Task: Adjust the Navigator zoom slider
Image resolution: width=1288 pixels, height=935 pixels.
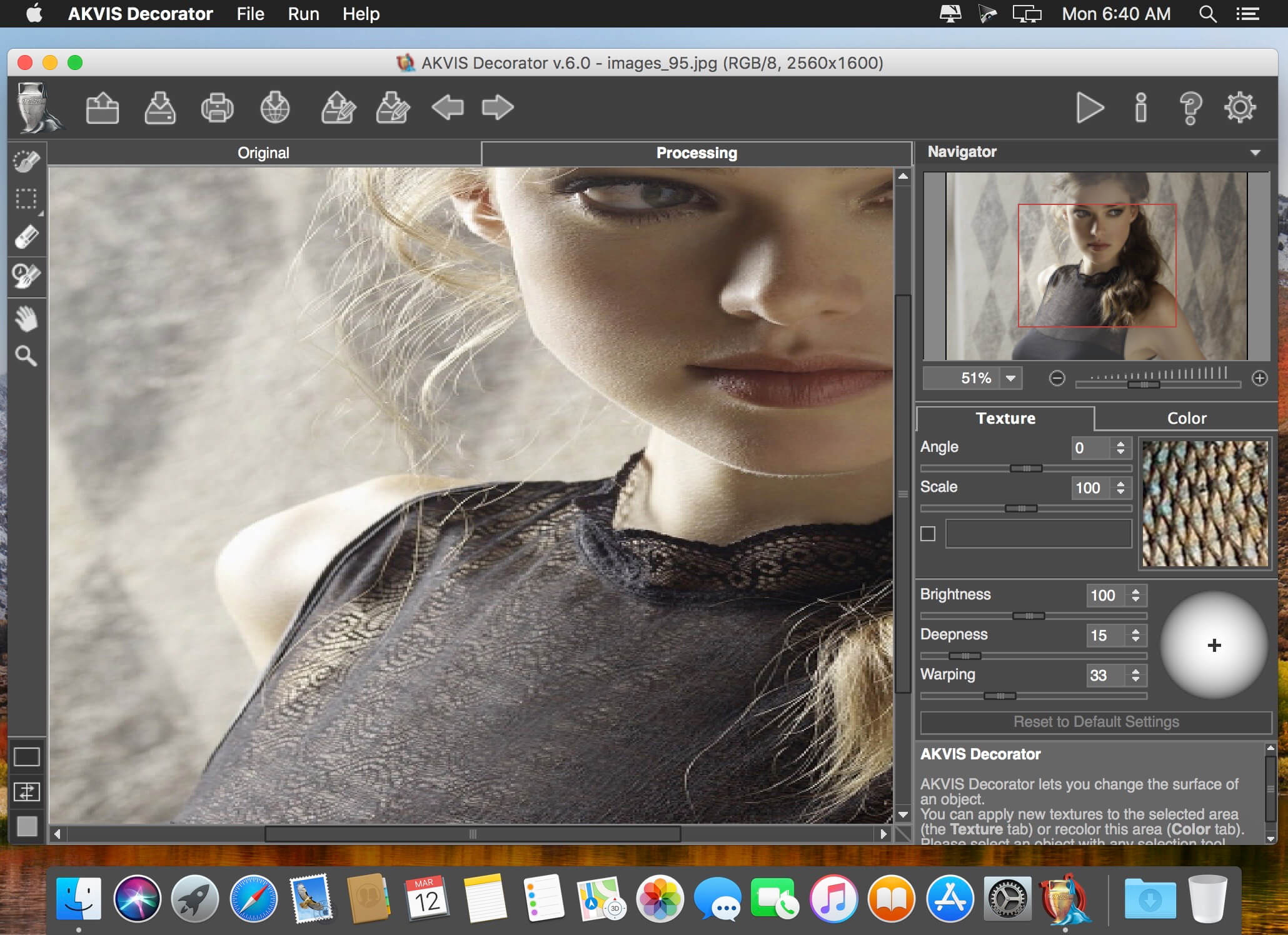Action: 1144,384
